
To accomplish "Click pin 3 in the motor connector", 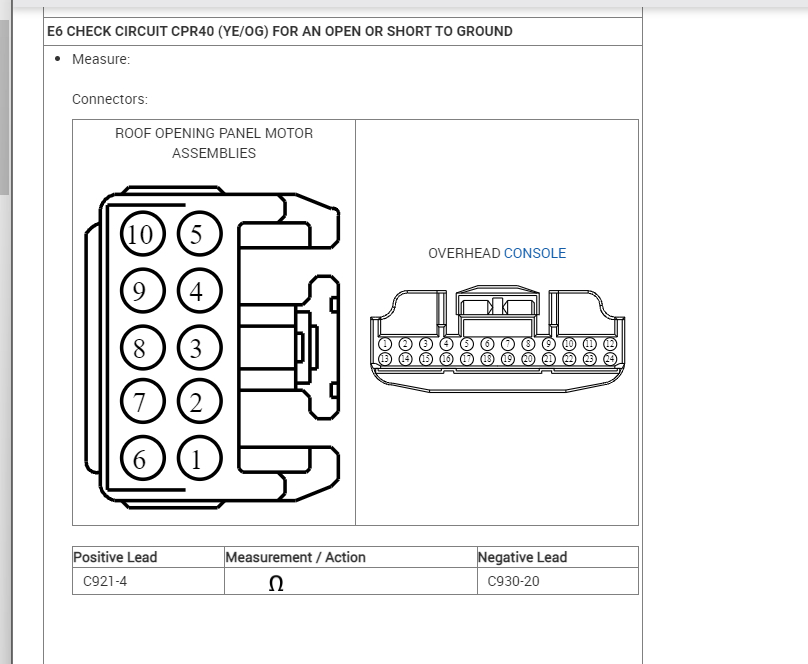I will (199, 348).
